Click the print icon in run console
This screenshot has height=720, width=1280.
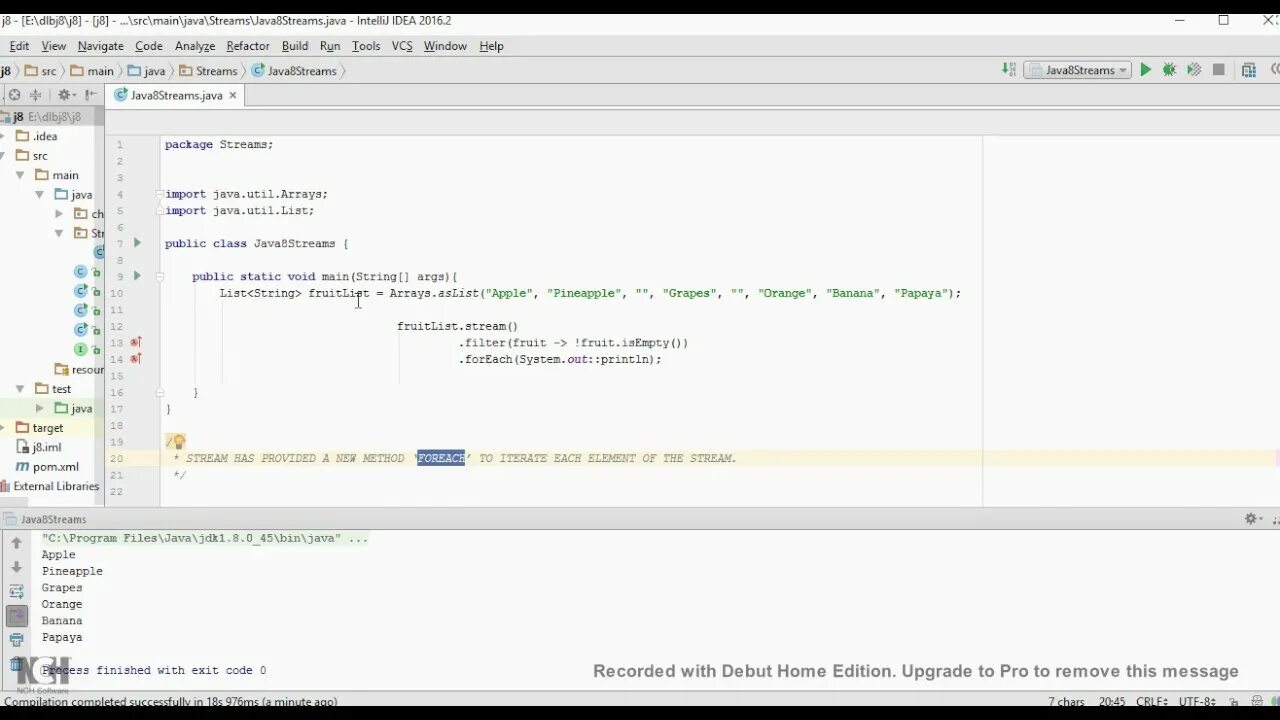(16, 640)
